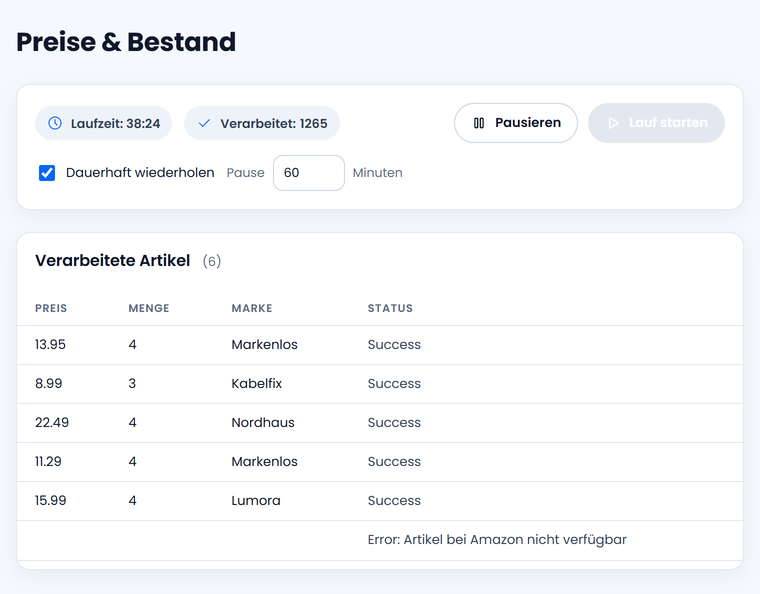Viewport: 760px width, 594px height.
Task: Click the article count (6)
Action: [x=212, y=261]
